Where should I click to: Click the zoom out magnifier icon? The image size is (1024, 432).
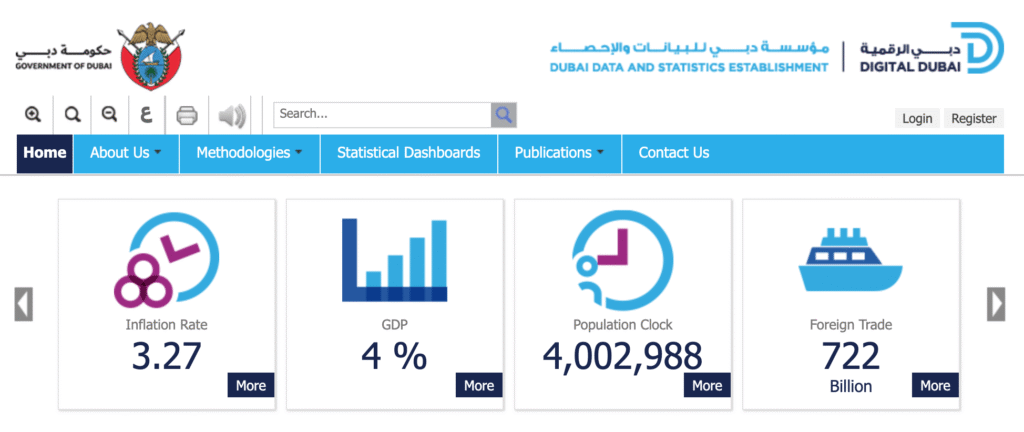(x=109, y=115)
